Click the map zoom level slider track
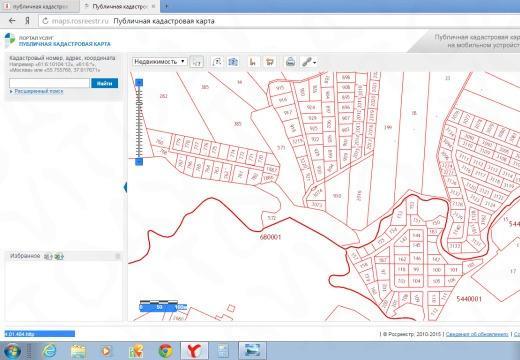The image size is (520, 360). [139, 122]
